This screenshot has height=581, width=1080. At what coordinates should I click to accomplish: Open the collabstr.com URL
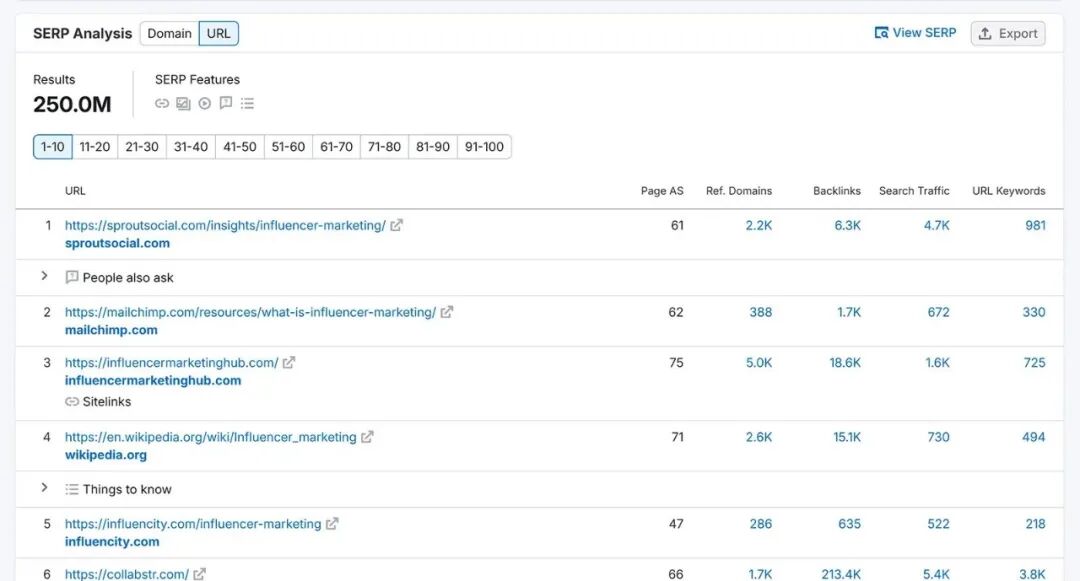pyautogui.click(x=127, y=573)
